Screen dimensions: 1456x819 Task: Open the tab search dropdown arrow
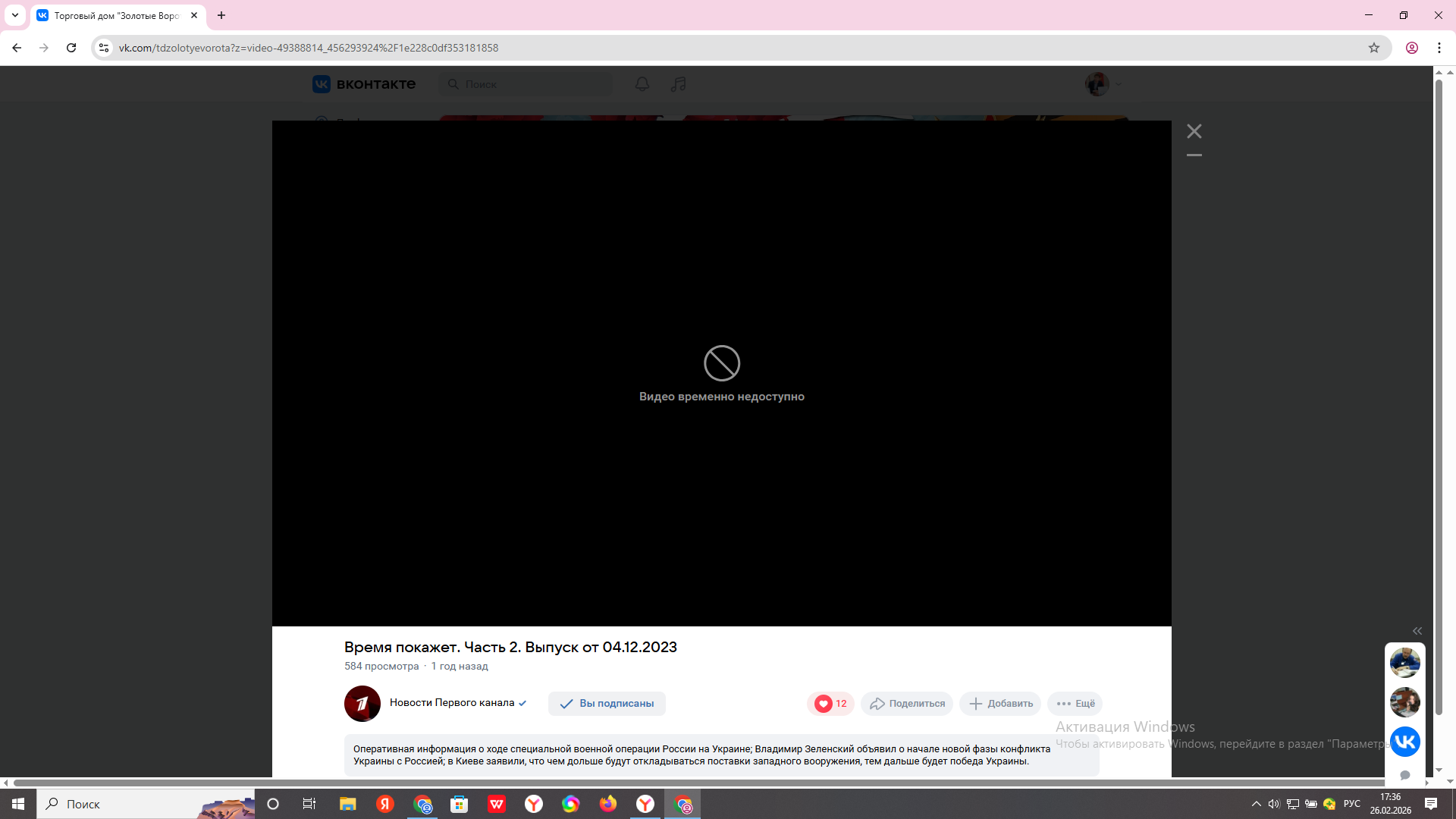[14, 15]
